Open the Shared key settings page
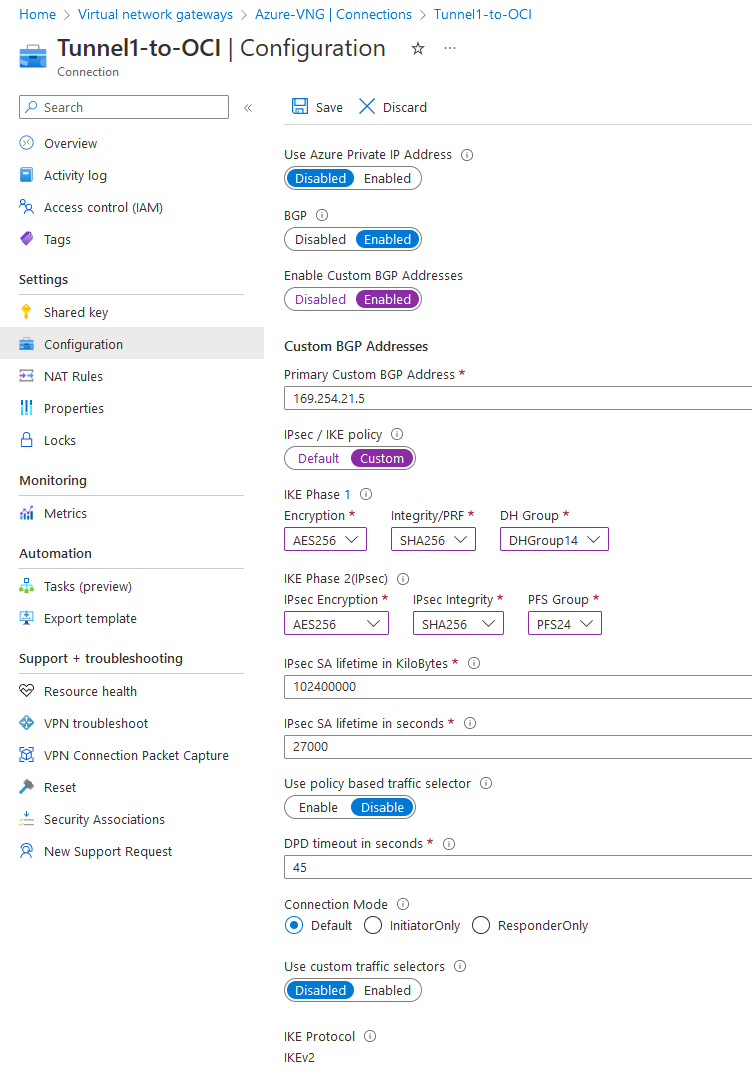Screen dimensions: 752x1072 (76, 312)
